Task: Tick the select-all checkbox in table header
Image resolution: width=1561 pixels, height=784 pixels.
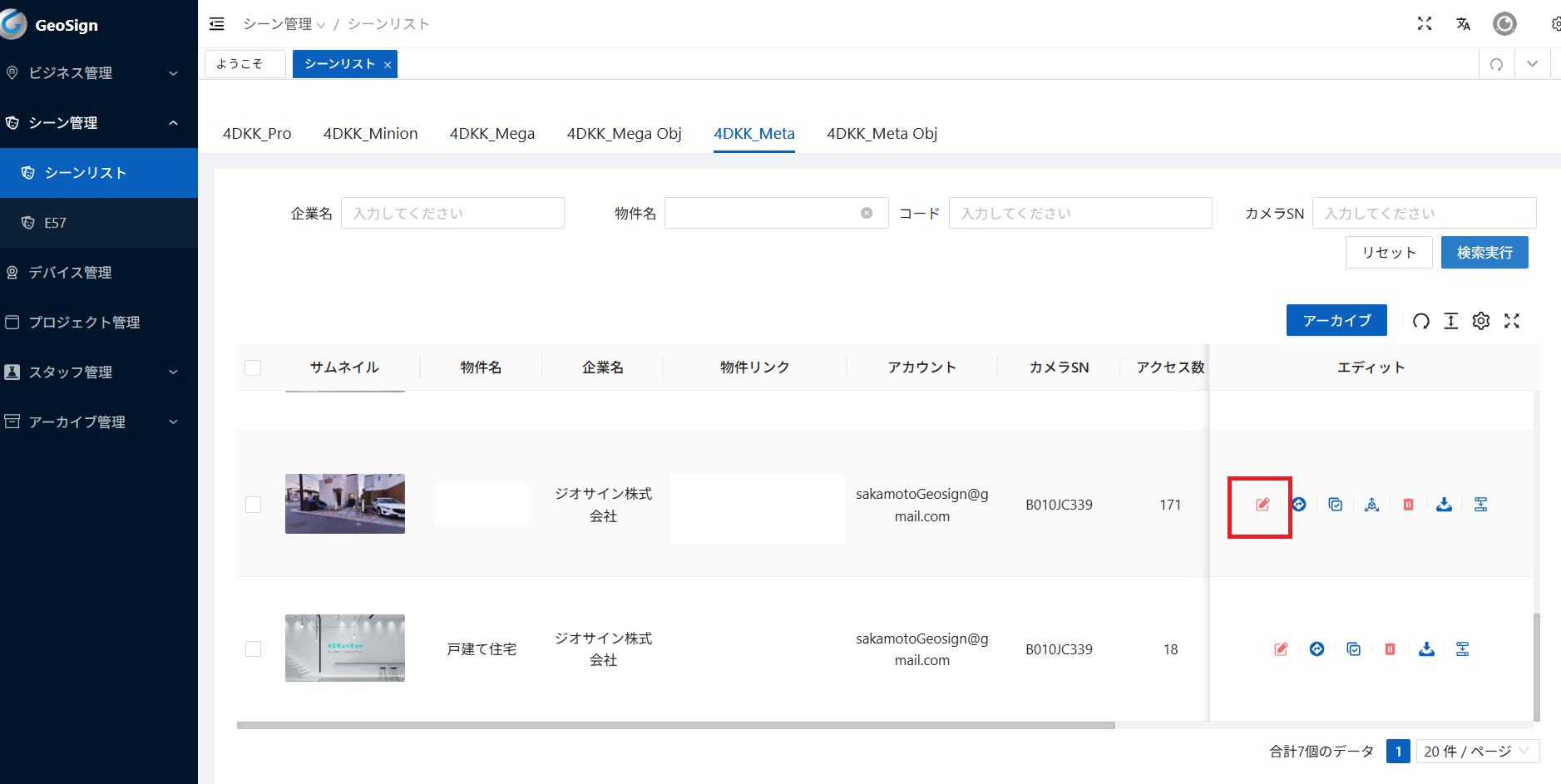Action: click(254, 367)
